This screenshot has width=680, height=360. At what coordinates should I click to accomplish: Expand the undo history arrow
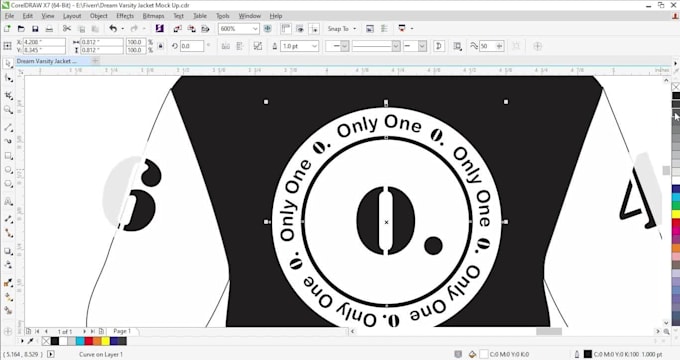(x=123, y=29)
